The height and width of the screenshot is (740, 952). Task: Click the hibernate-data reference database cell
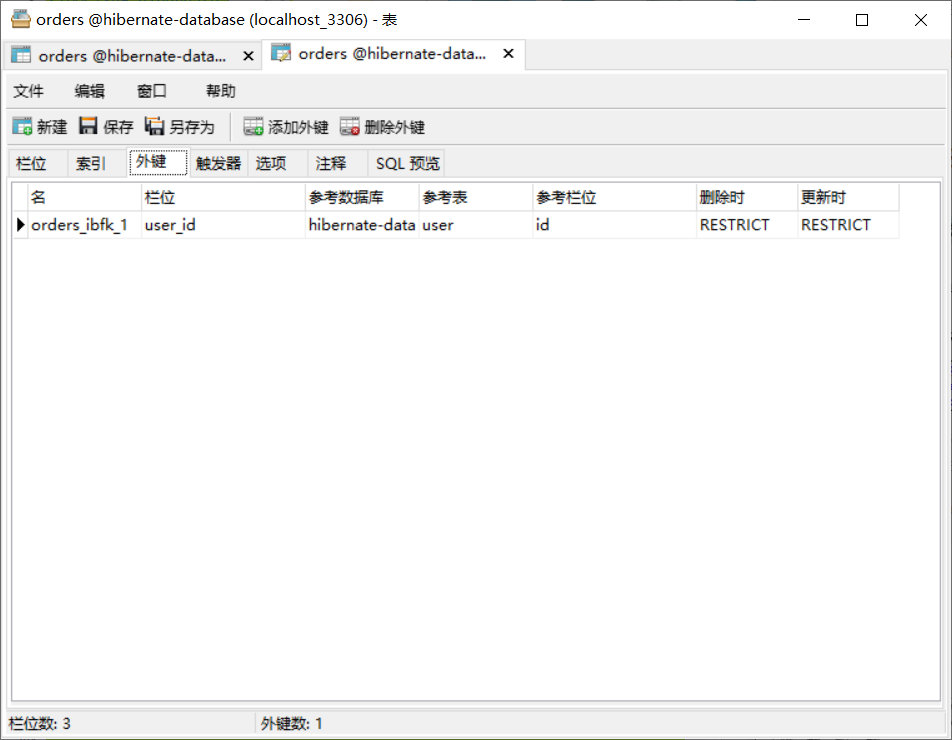(362, 225)
